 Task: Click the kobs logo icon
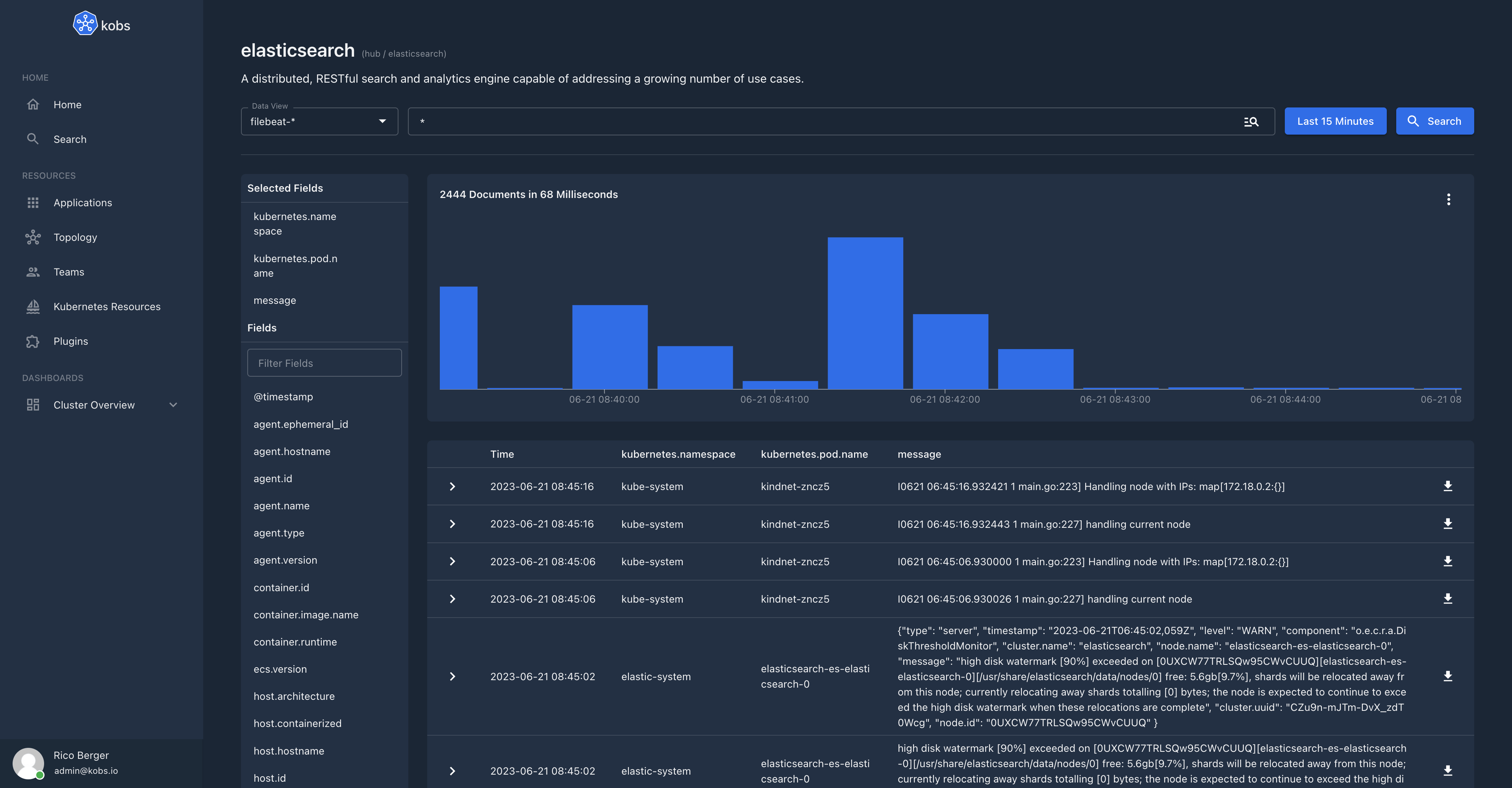tap(85, 24)
